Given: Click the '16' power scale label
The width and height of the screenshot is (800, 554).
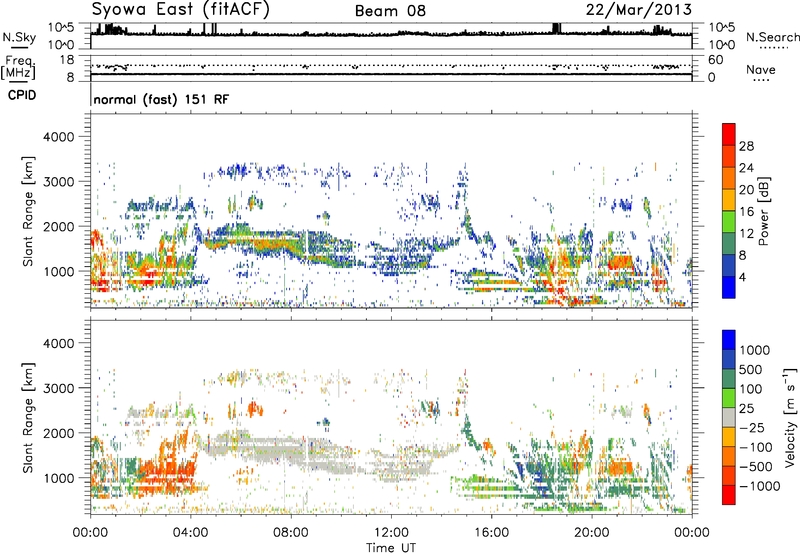Looking at the screenshot, I should [x=746, y=212].
